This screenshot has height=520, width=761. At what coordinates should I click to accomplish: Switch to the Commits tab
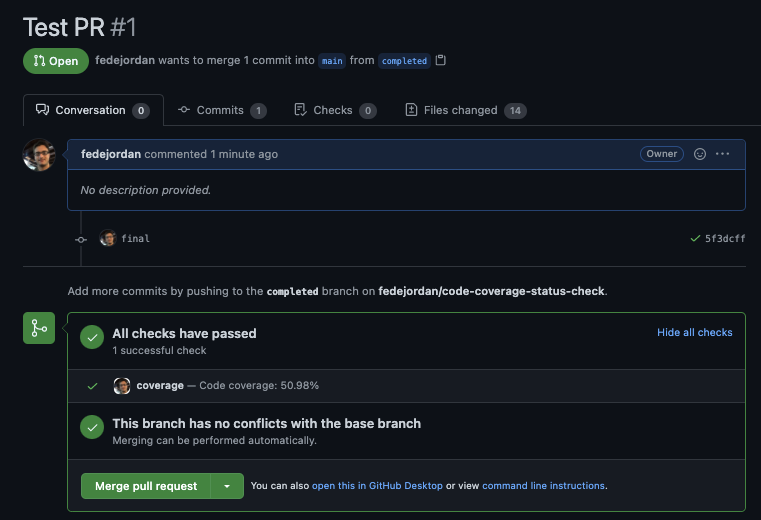point(222,110)
